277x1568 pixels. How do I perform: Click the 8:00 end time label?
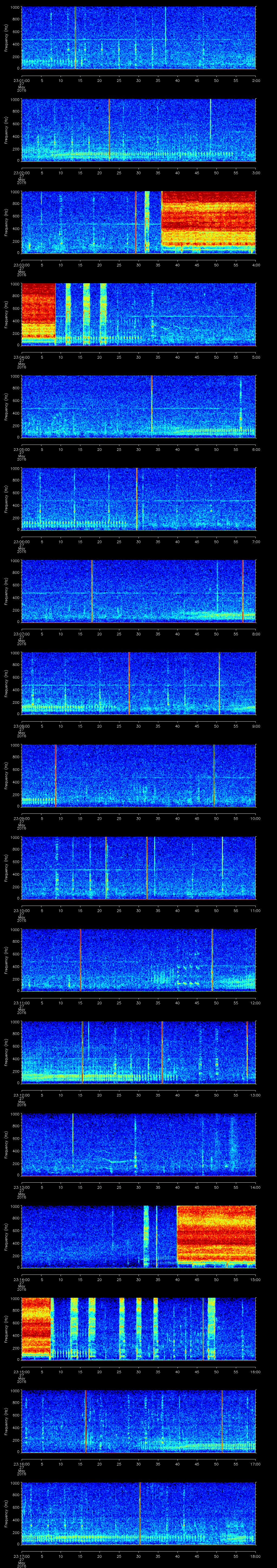point(256,634)
